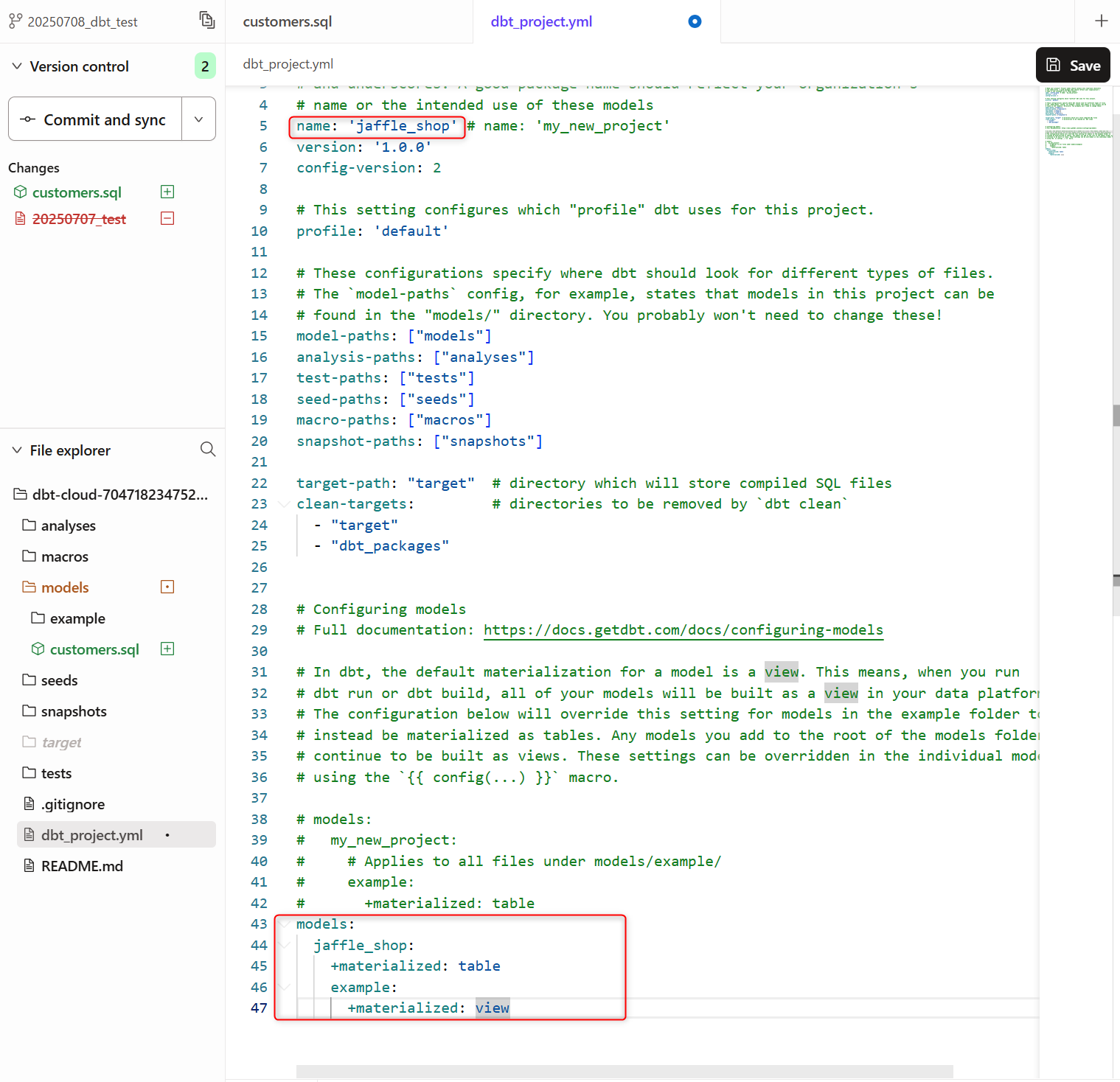Open deleted 20250707_test change entry
This screenshot has height=1082, width=1120.
(79, 219)
